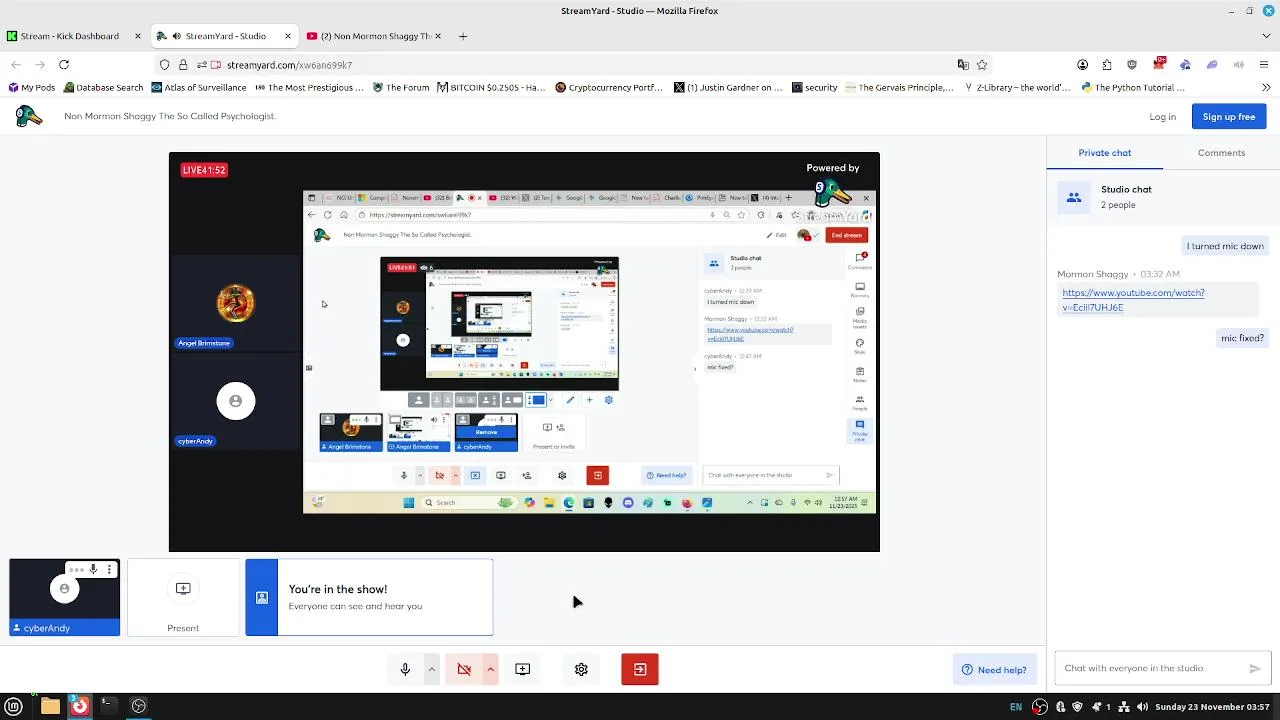Open the cyberAndy tile three-dot menu
Viewport: 1280px width, 720px height.
109,570
